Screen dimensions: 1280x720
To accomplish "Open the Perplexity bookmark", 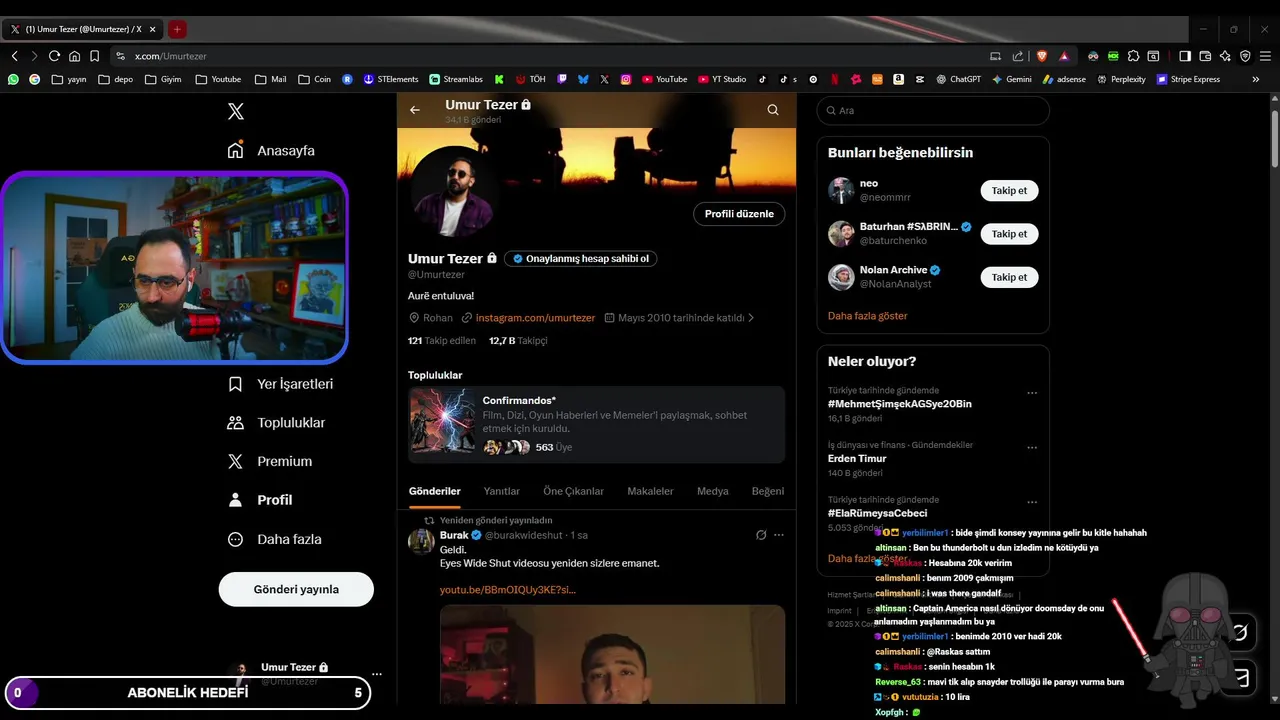I will tap(1121, 79).
